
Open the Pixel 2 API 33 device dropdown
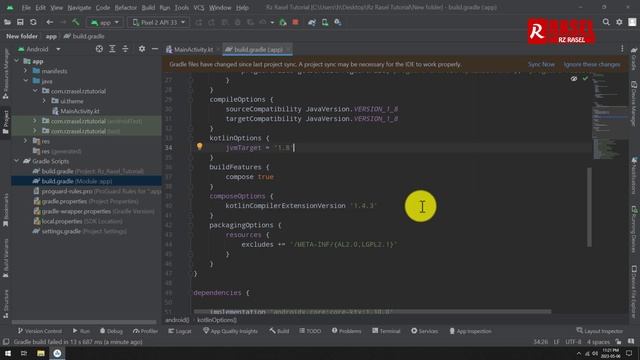159,22
